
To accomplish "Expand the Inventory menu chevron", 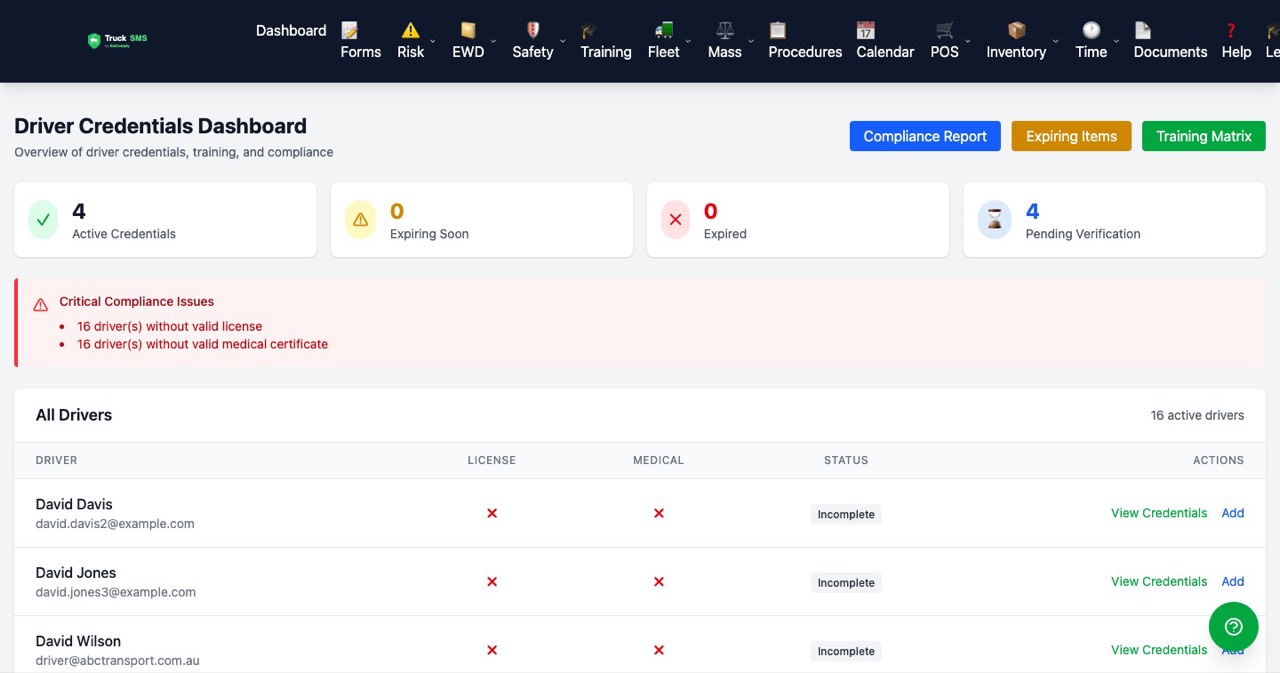I will [1055, 41].
